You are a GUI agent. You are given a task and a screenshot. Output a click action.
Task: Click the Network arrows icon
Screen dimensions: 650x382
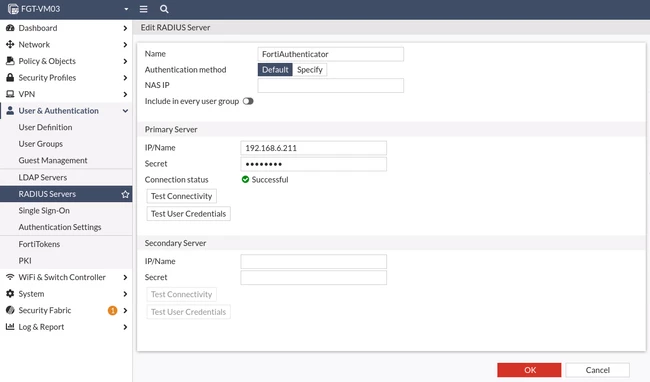coord(10,44)
